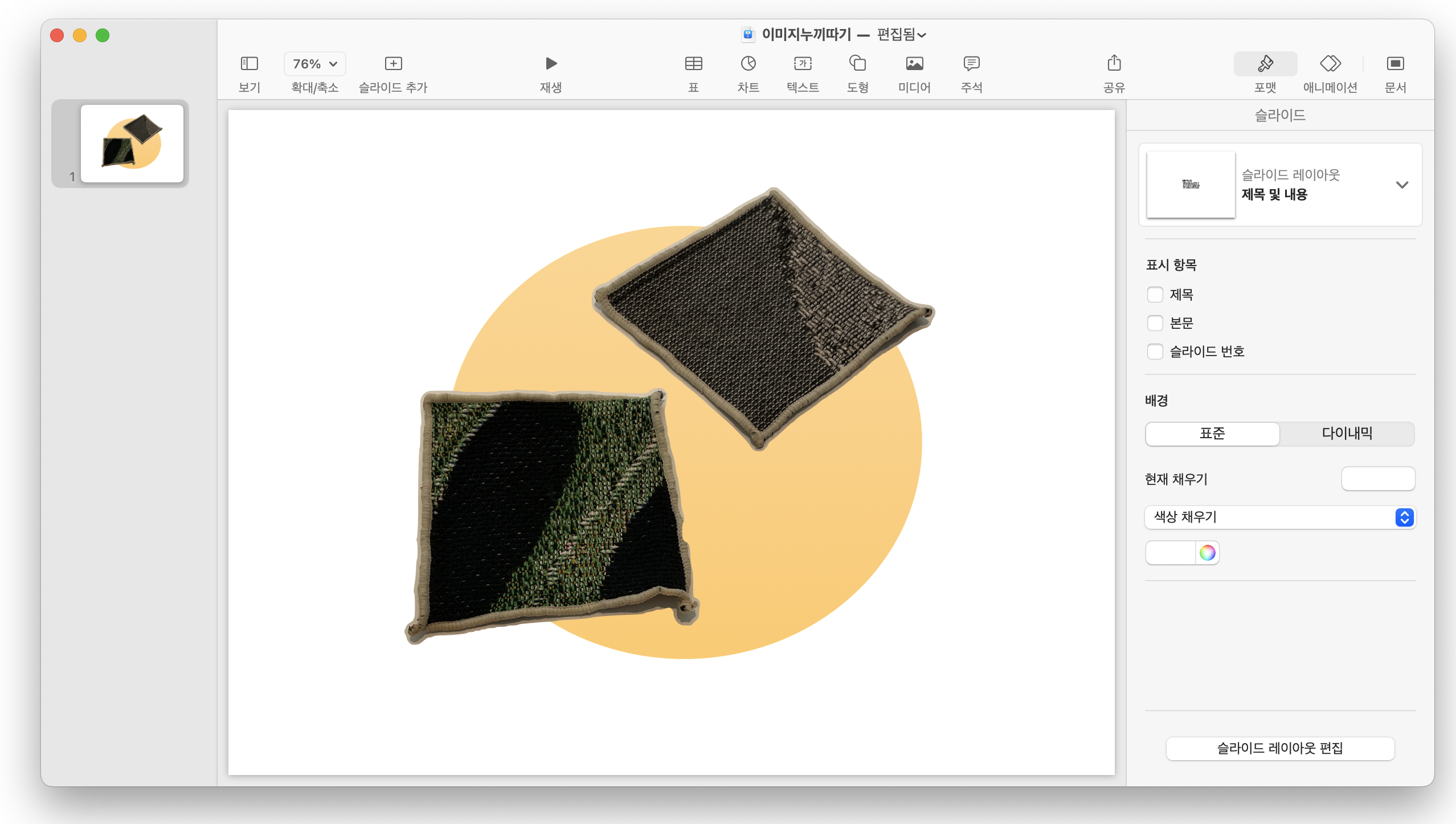Add a comment with 주석 icon
The height and width of the screenshot is (824, 1456).
971,64
